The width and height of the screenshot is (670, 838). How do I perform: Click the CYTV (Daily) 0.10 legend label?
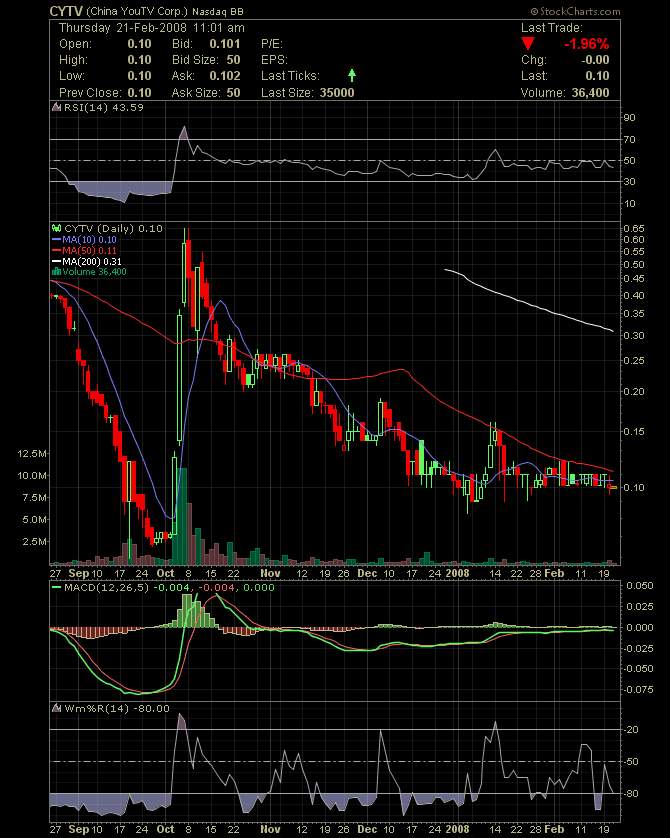[113, 228]
